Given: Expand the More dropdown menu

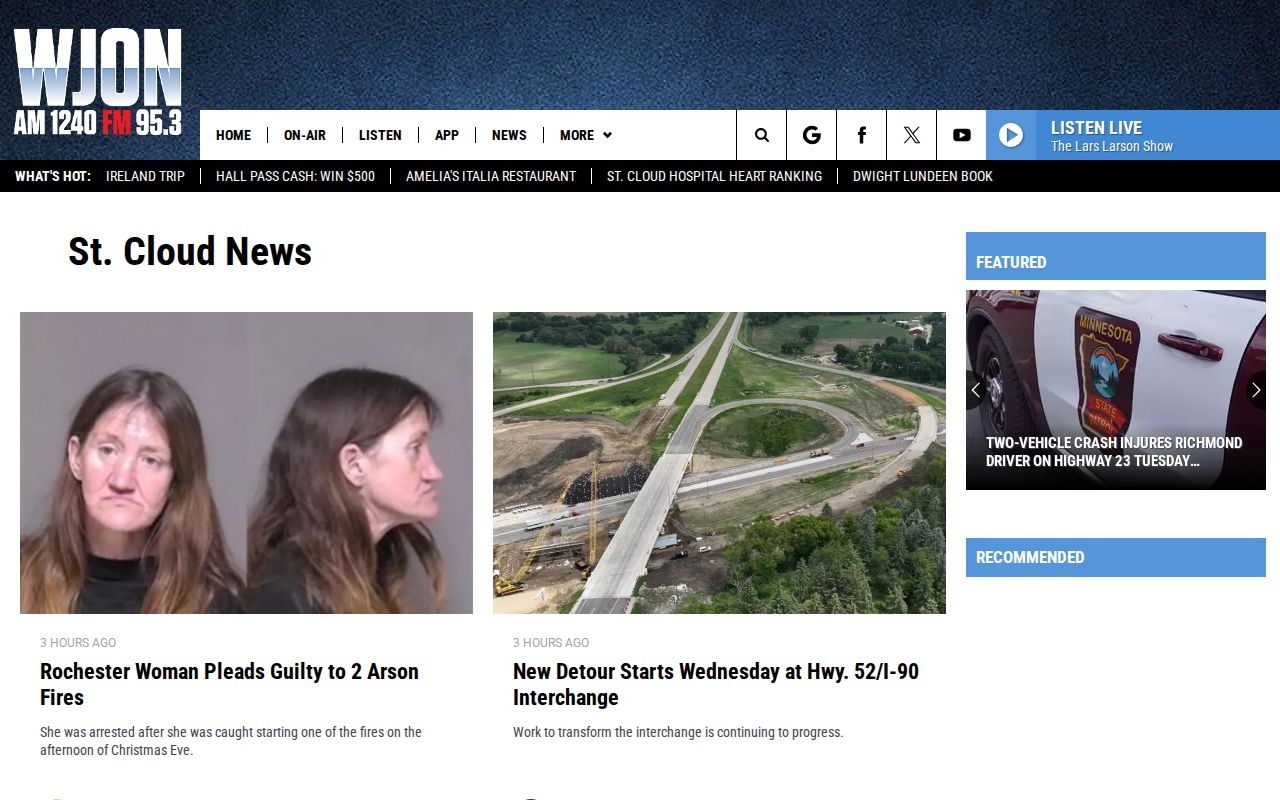Looking at the screenshot, I should [x=586, y=135].
